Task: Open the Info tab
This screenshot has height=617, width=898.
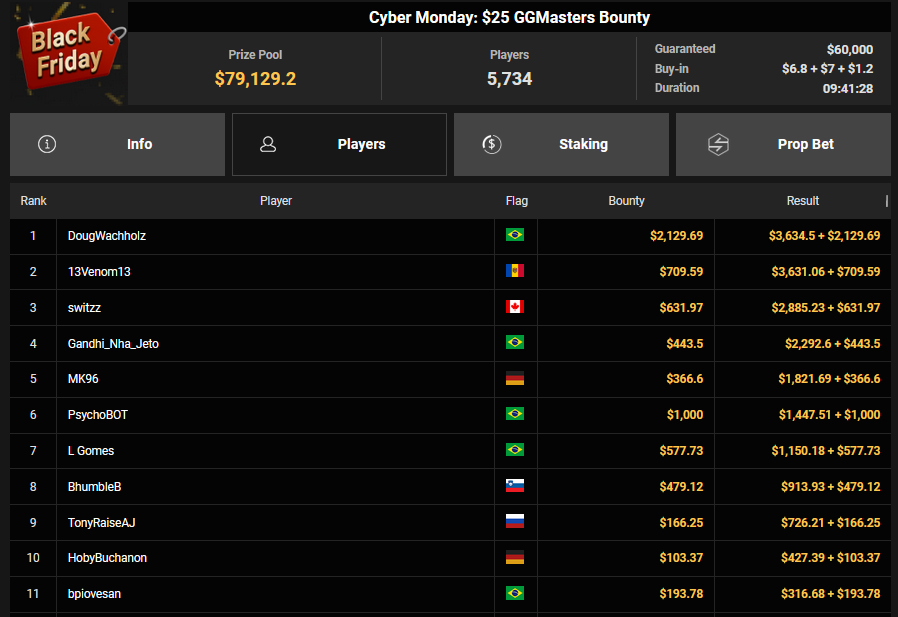Action: pyautogui.click(x=117, y=144)
